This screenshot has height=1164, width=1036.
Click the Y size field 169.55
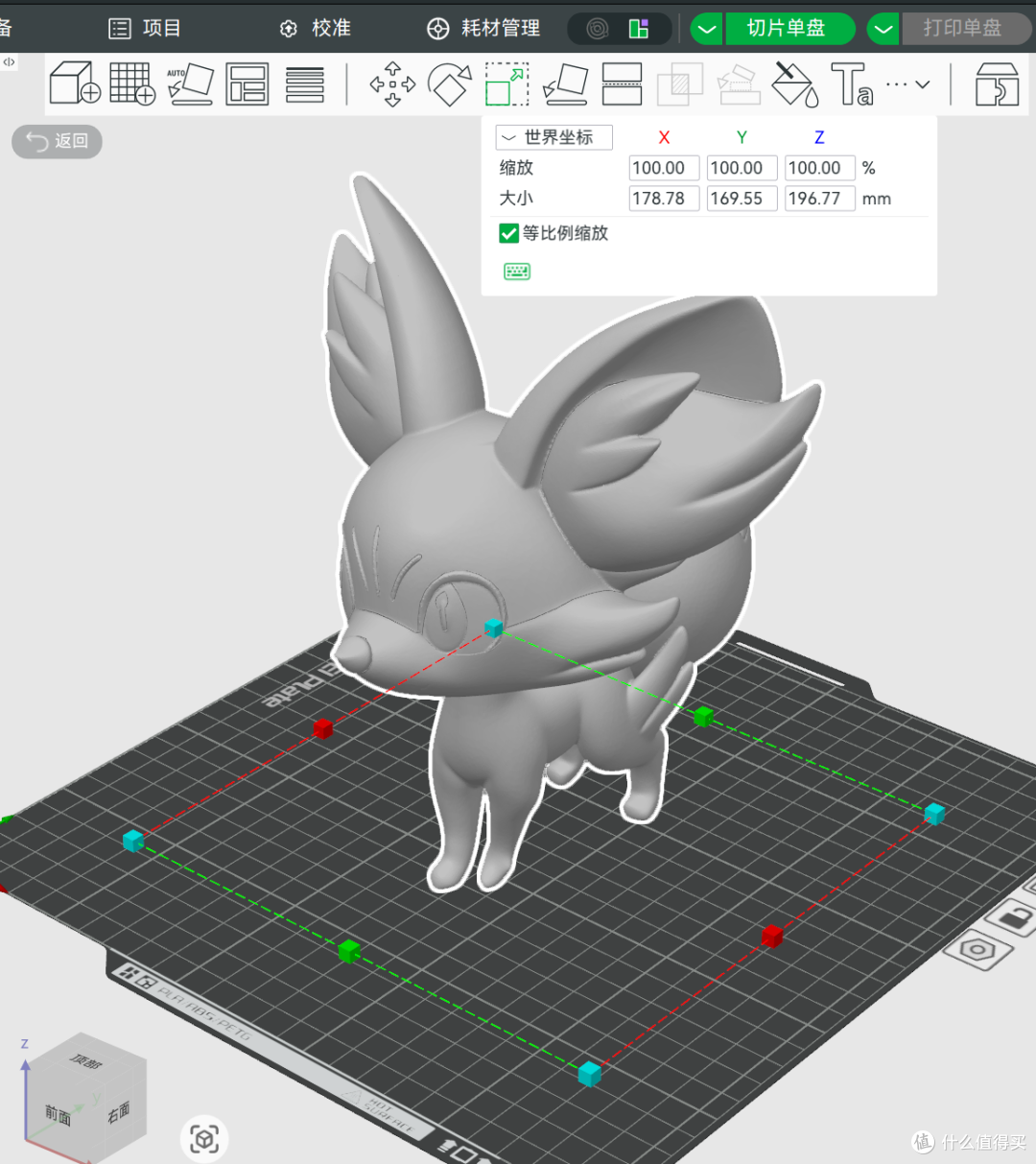pyautogui.click(x=742, y=199)
